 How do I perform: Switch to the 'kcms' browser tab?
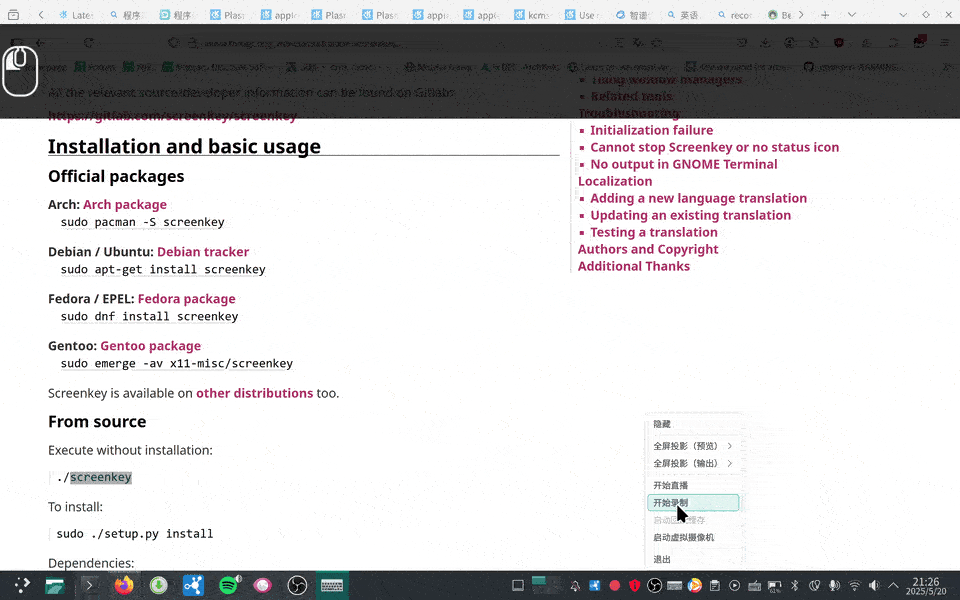point(533,15)
